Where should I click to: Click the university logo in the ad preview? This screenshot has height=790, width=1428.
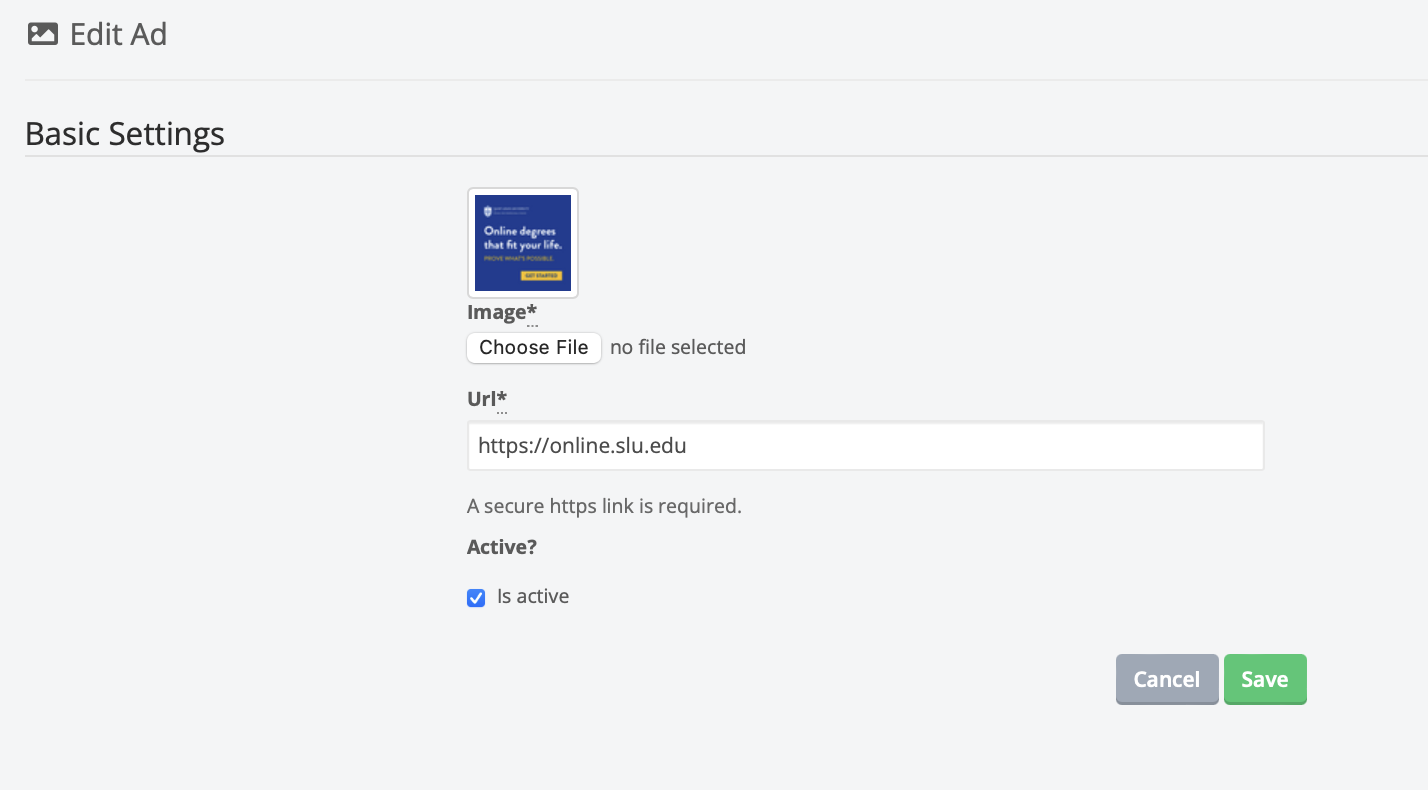tap(488, 212)
